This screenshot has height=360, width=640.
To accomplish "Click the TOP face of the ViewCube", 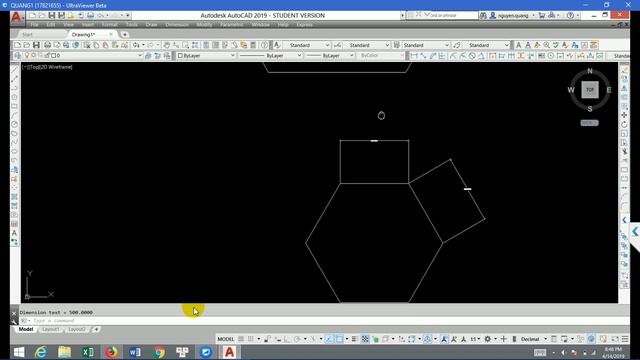I will click(x=590, y=90).
